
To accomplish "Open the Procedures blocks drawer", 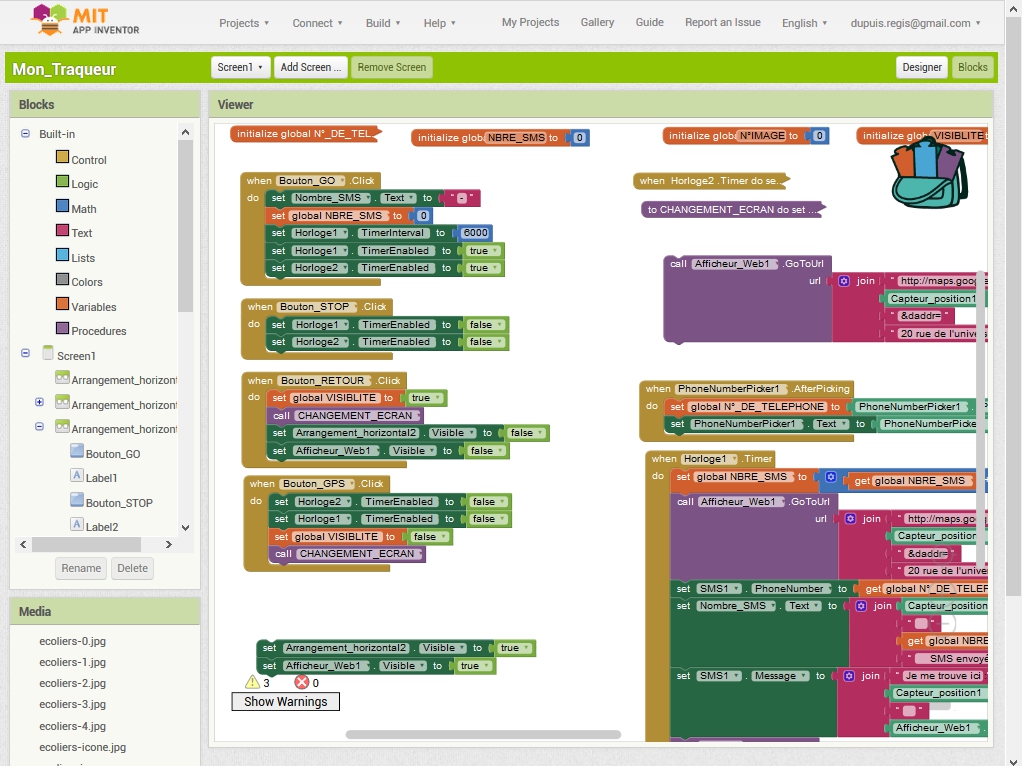I will (98, 331).
